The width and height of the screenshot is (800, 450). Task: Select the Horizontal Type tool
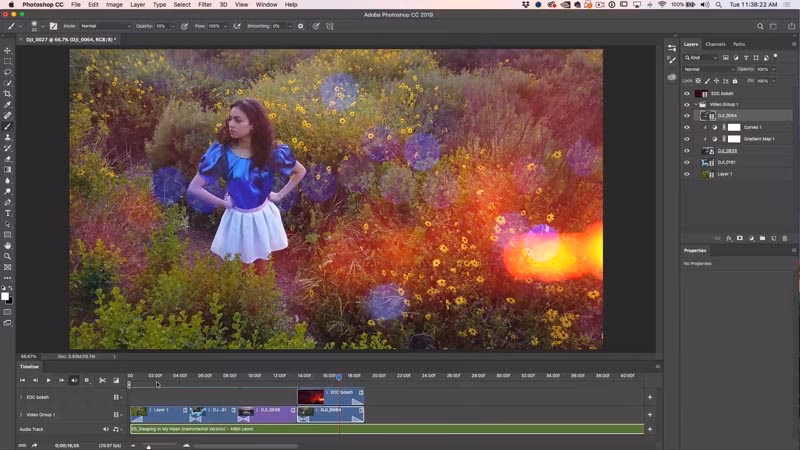[x=8, y=213]
